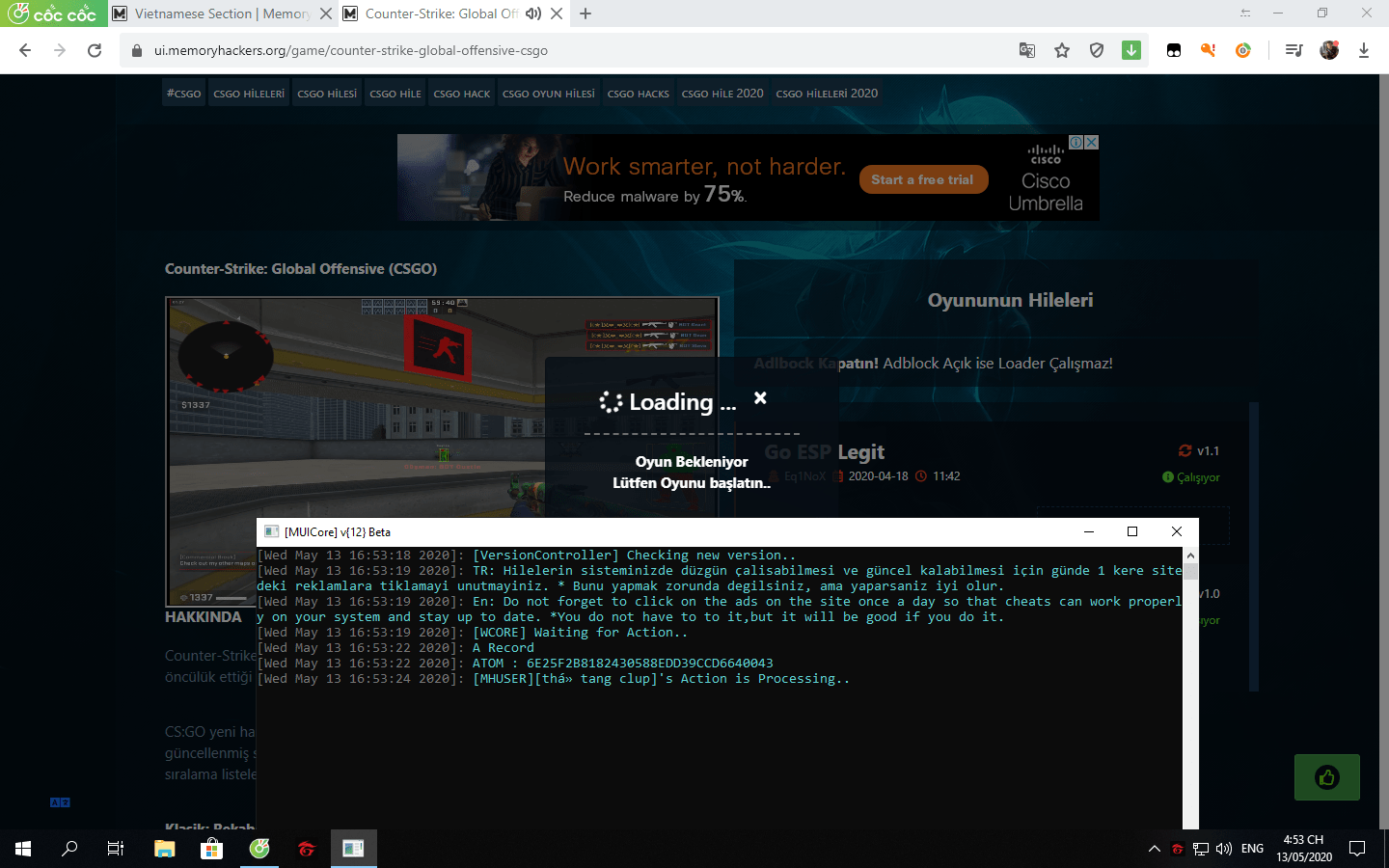Click the CSGO HİLE 2020 tag
This screenshot has width=1389, height=868.
coord(722,94)
